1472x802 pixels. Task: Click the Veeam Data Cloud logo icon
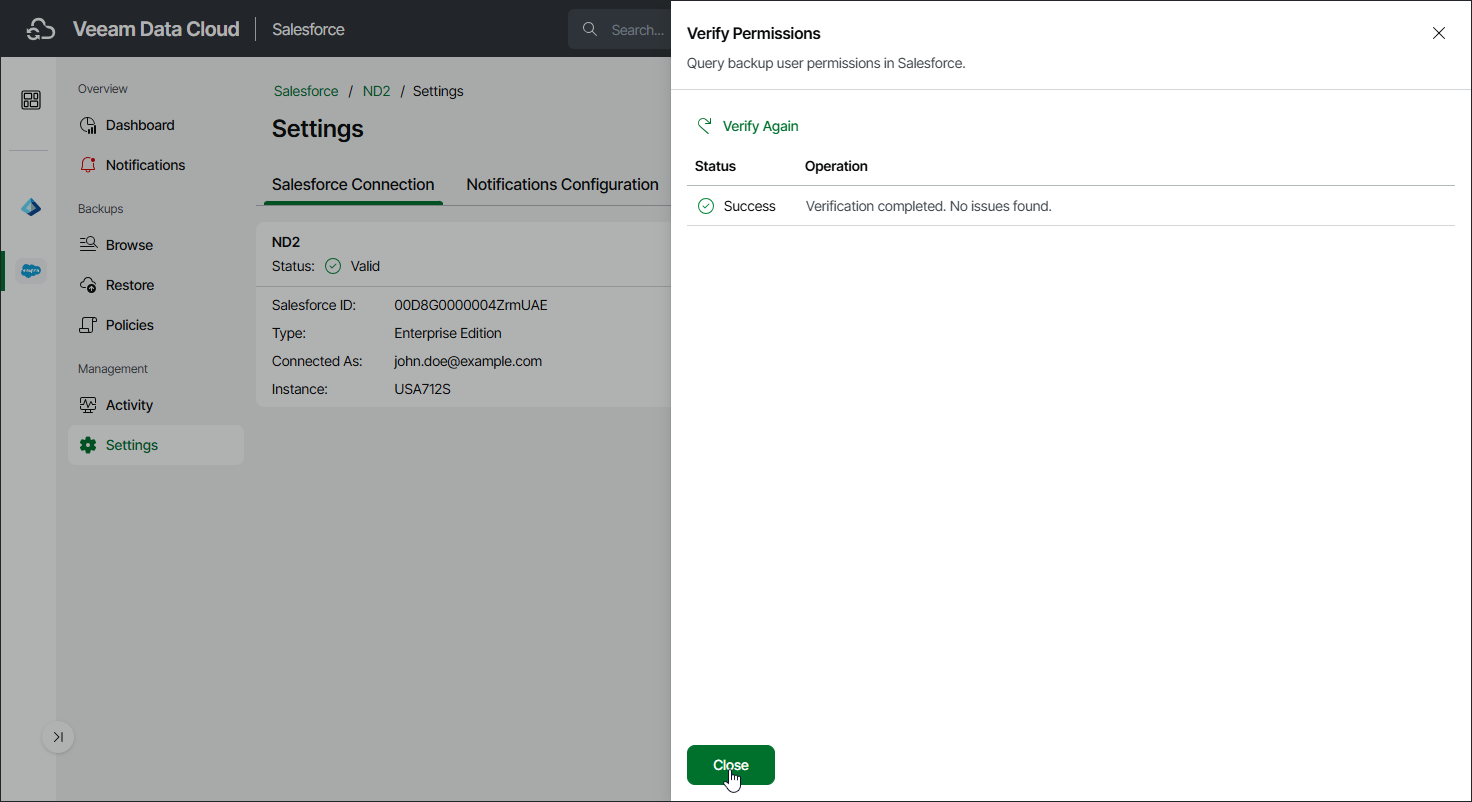coord(40,29)
